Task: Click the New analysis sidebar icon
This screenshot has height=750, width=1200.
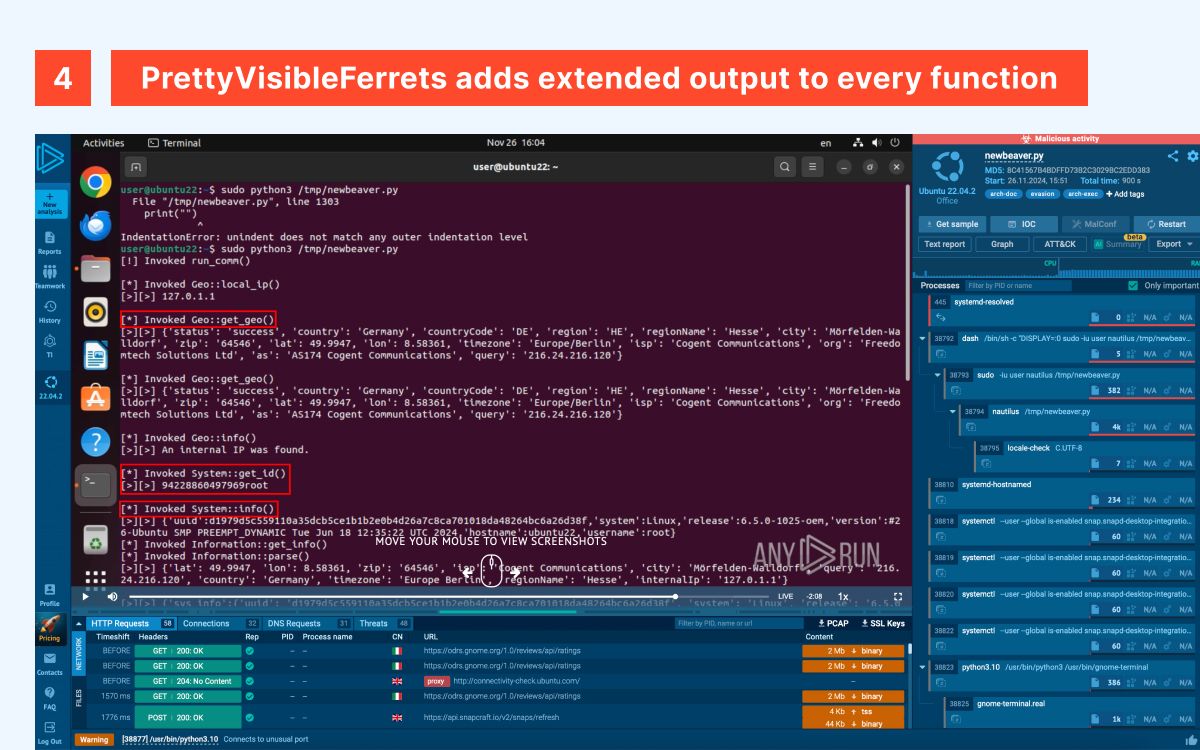Action: click(49, 202)
